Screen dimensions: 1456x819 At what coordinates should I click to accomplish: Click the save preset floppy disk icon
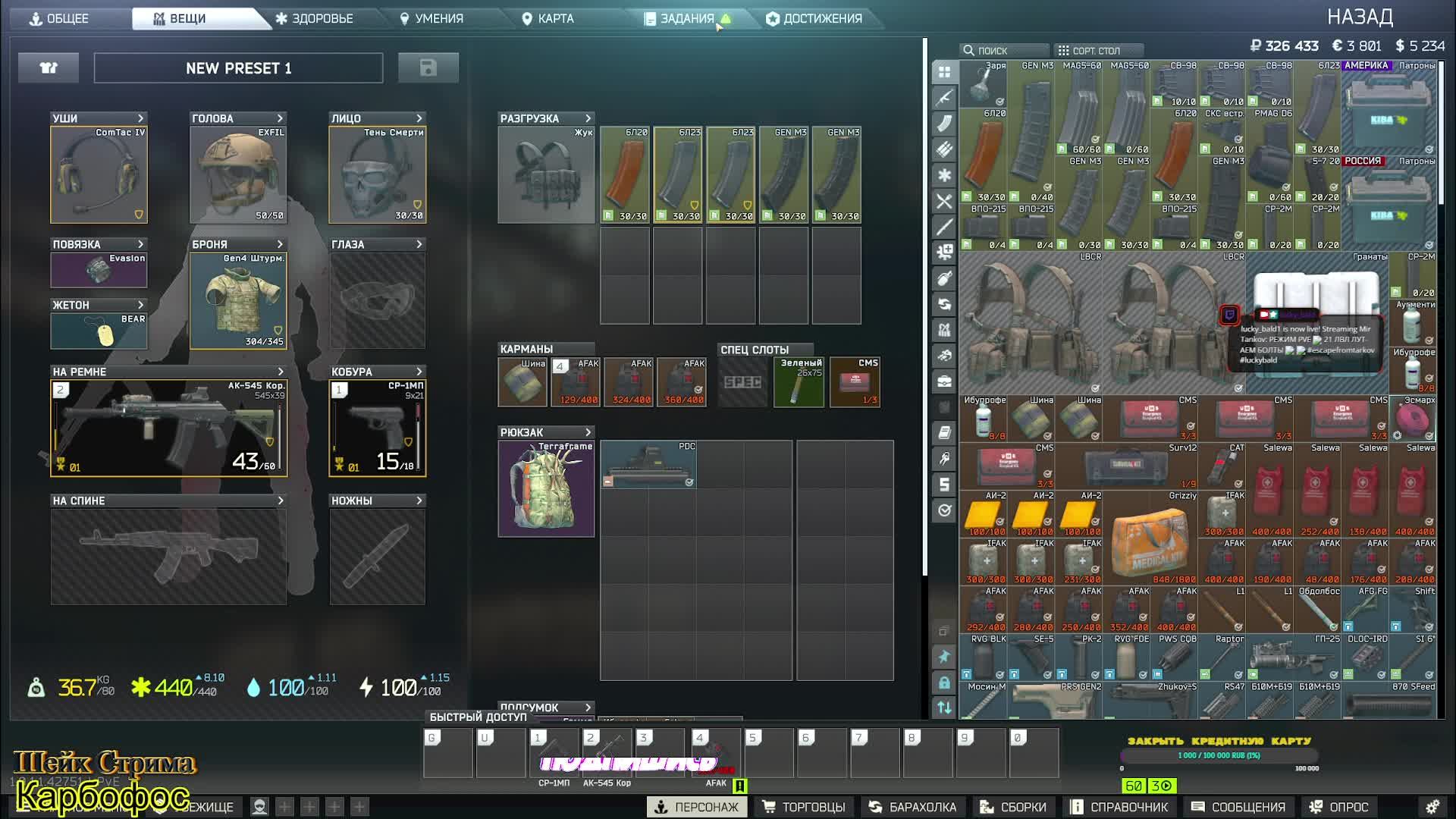click(428, 68)
